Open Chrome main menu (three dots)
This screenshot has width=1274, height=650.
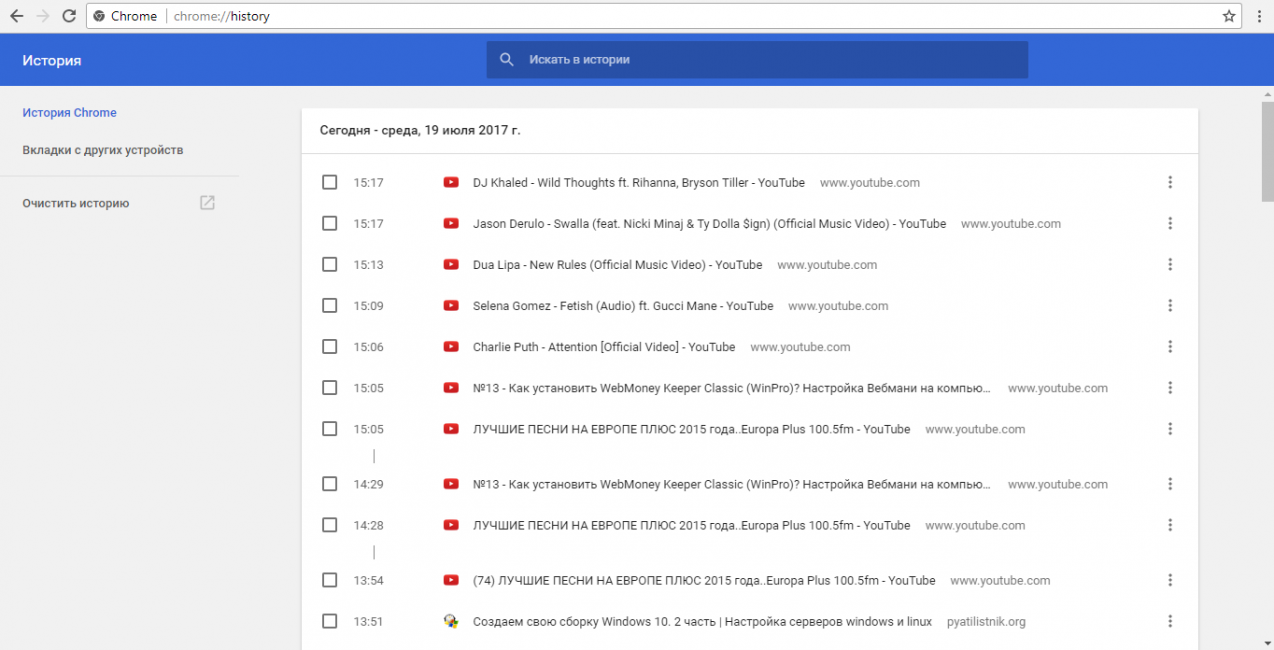click(x=1258, y=16)
